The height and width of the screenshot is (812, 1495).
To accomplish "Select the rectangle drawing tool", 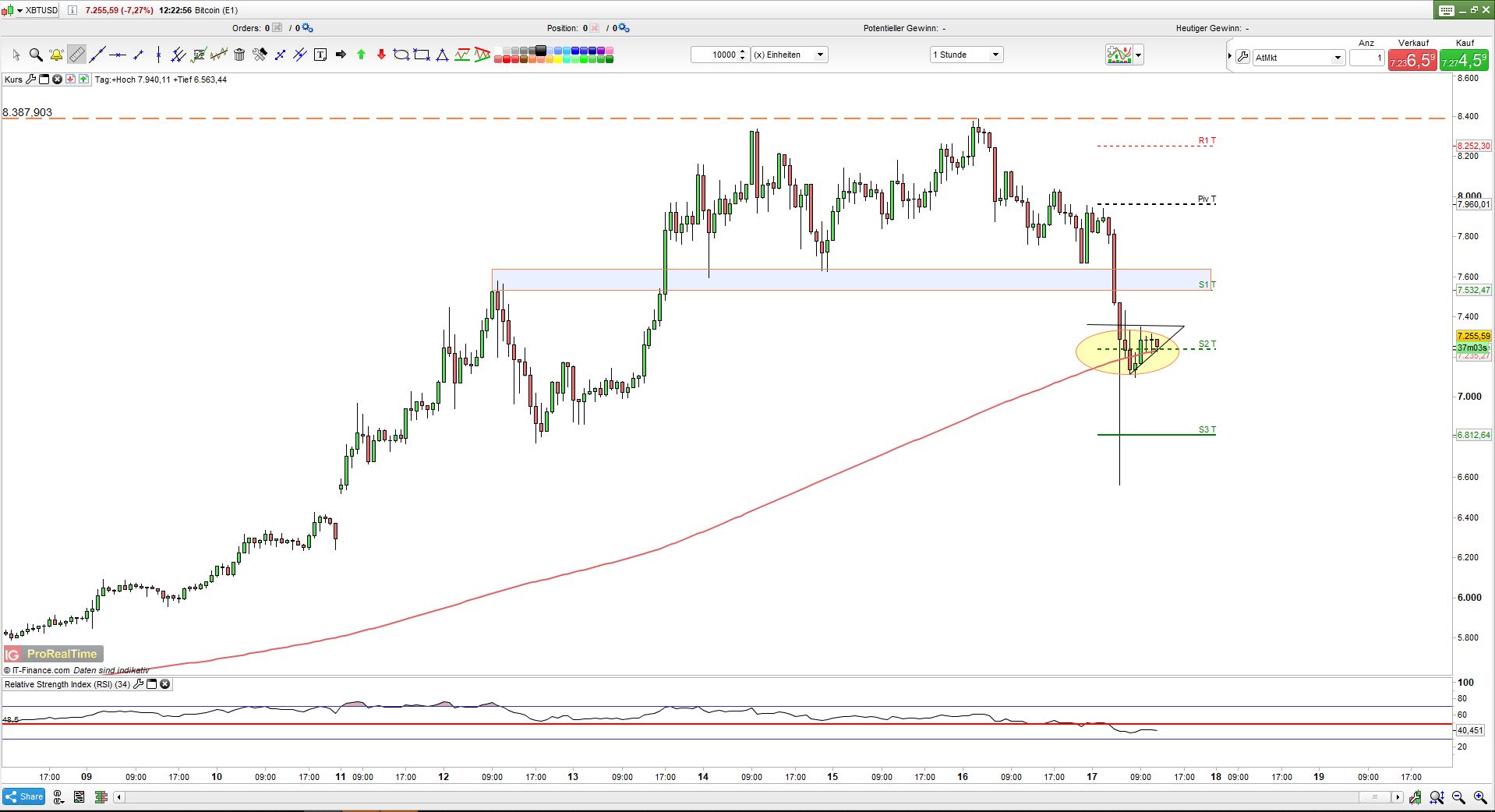I will (420, 55).
